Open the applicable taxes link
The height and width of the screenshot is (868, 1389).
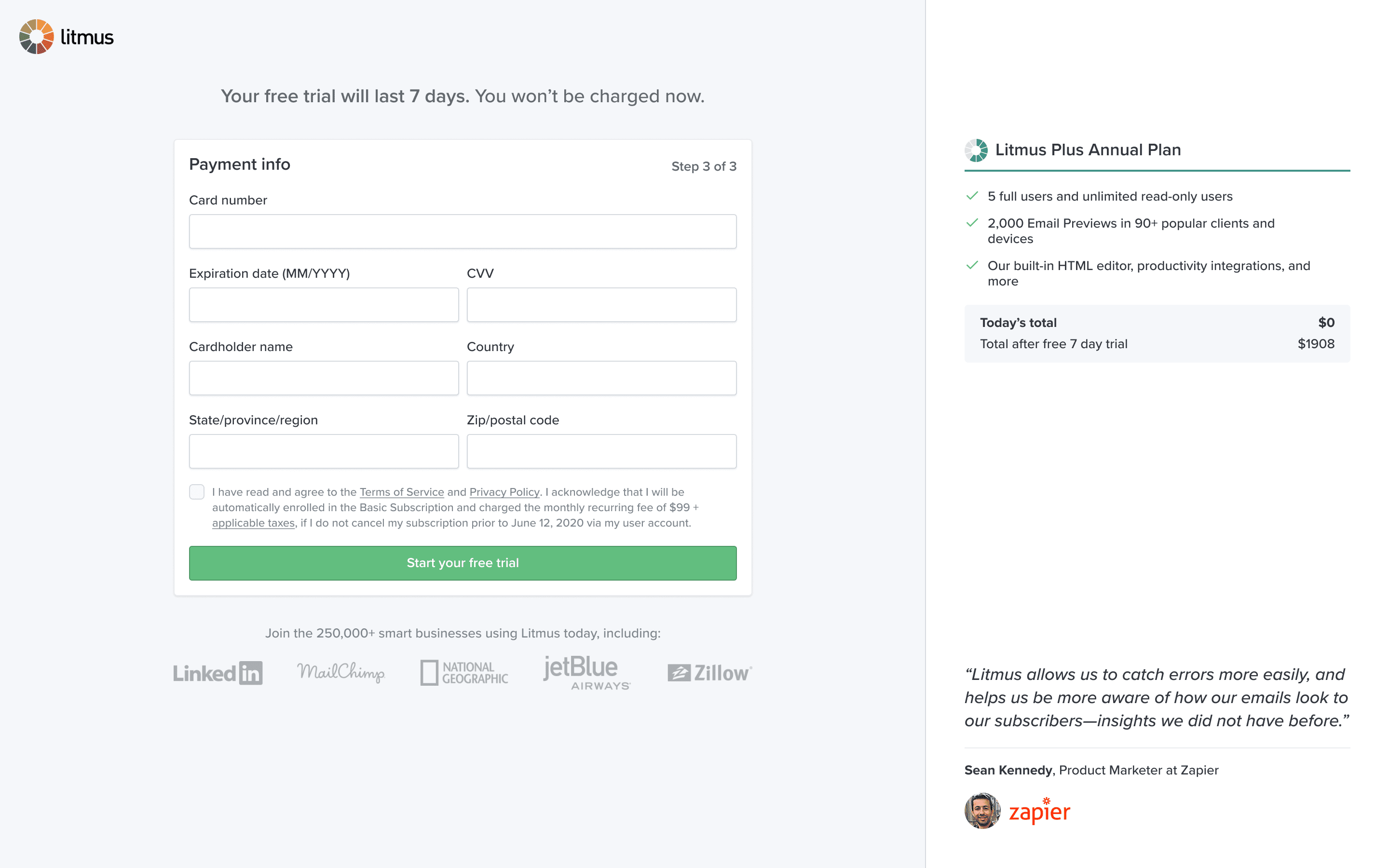pyautogui.click(x=253, y=523)
